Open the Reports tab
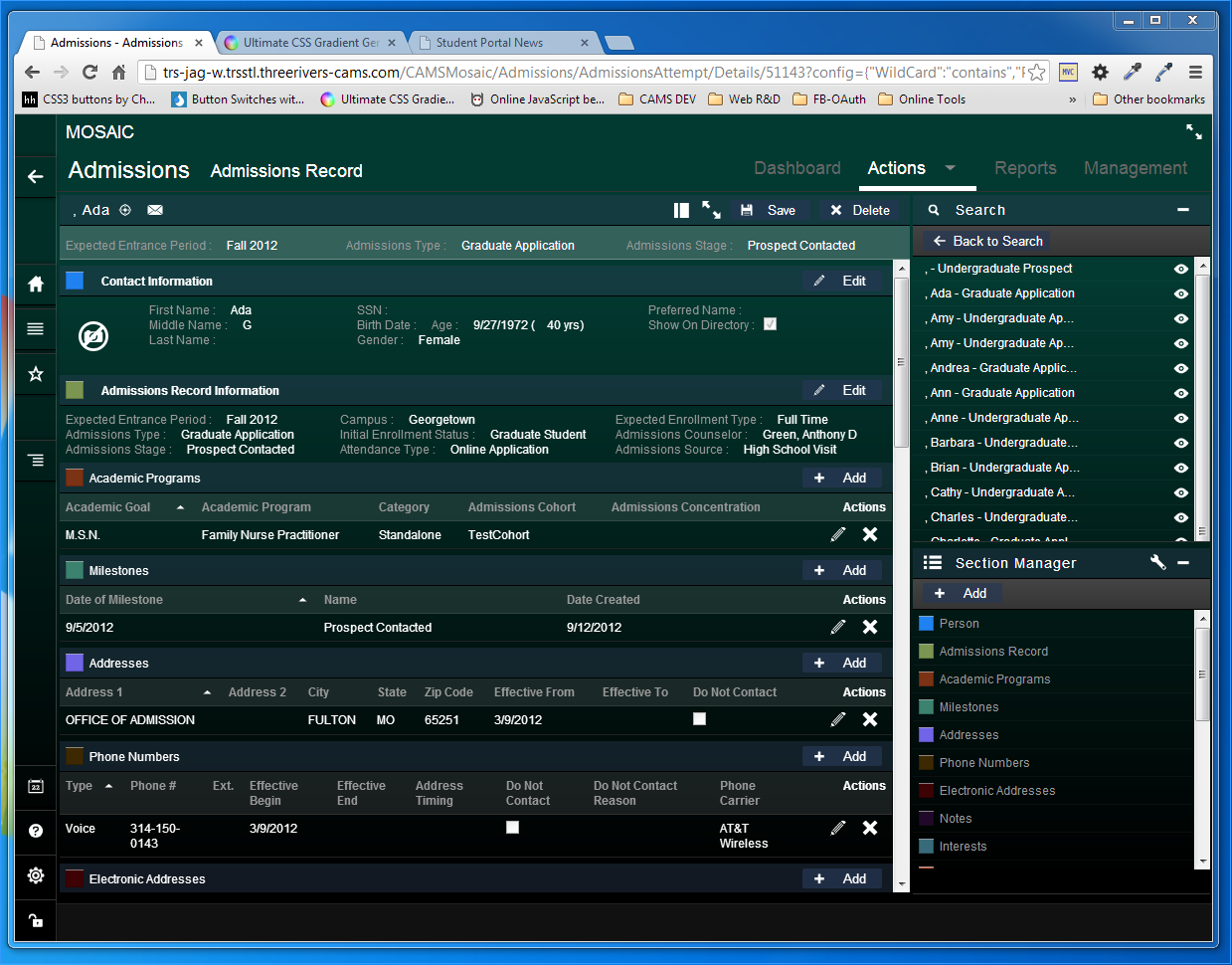Image resolution: width=1232 pixels, height=965 pixels. pyautogui.click(x=1025, y=168)
